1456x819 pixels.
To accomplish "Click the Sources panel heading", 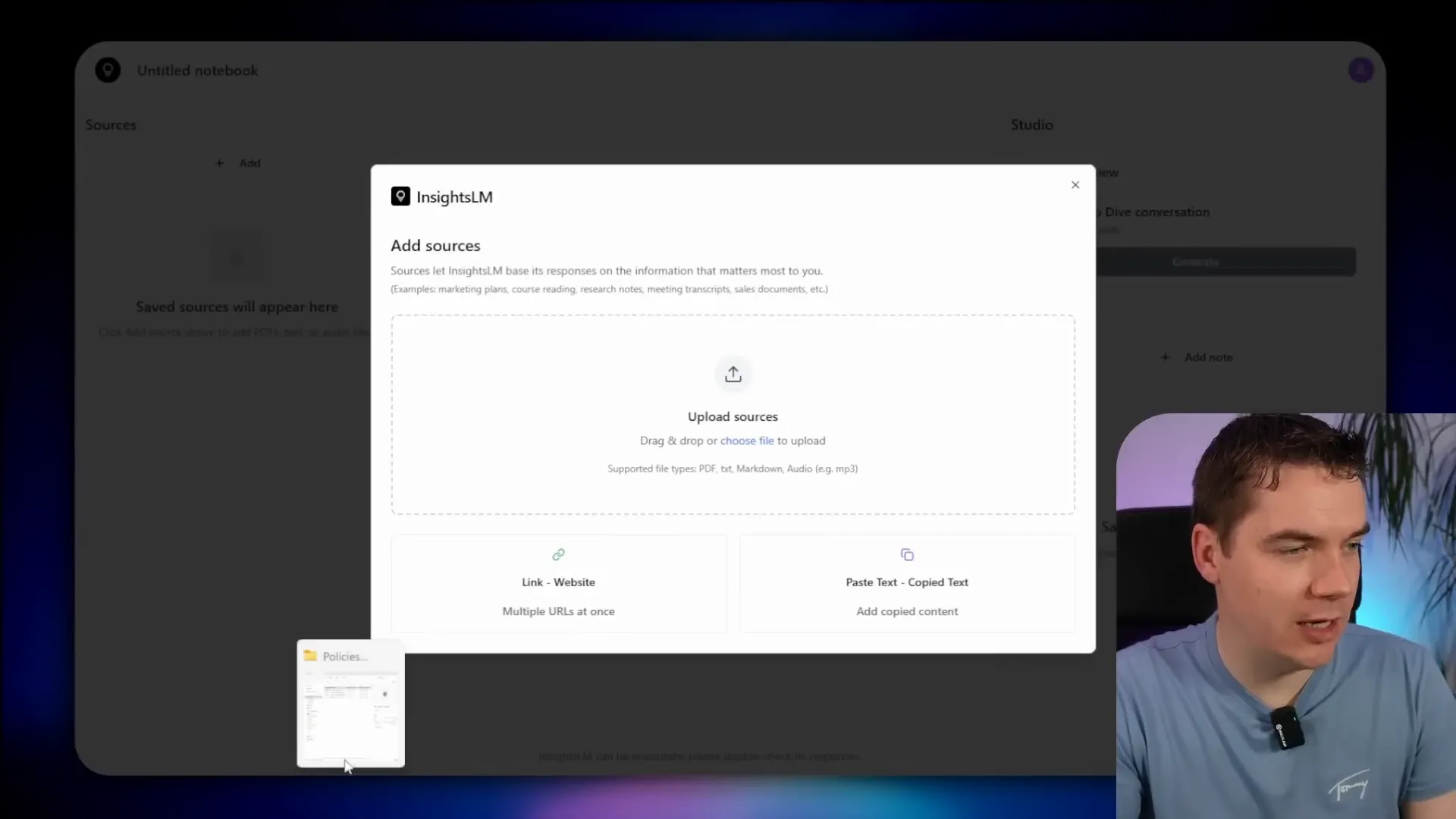I will [x=111, y=124].
